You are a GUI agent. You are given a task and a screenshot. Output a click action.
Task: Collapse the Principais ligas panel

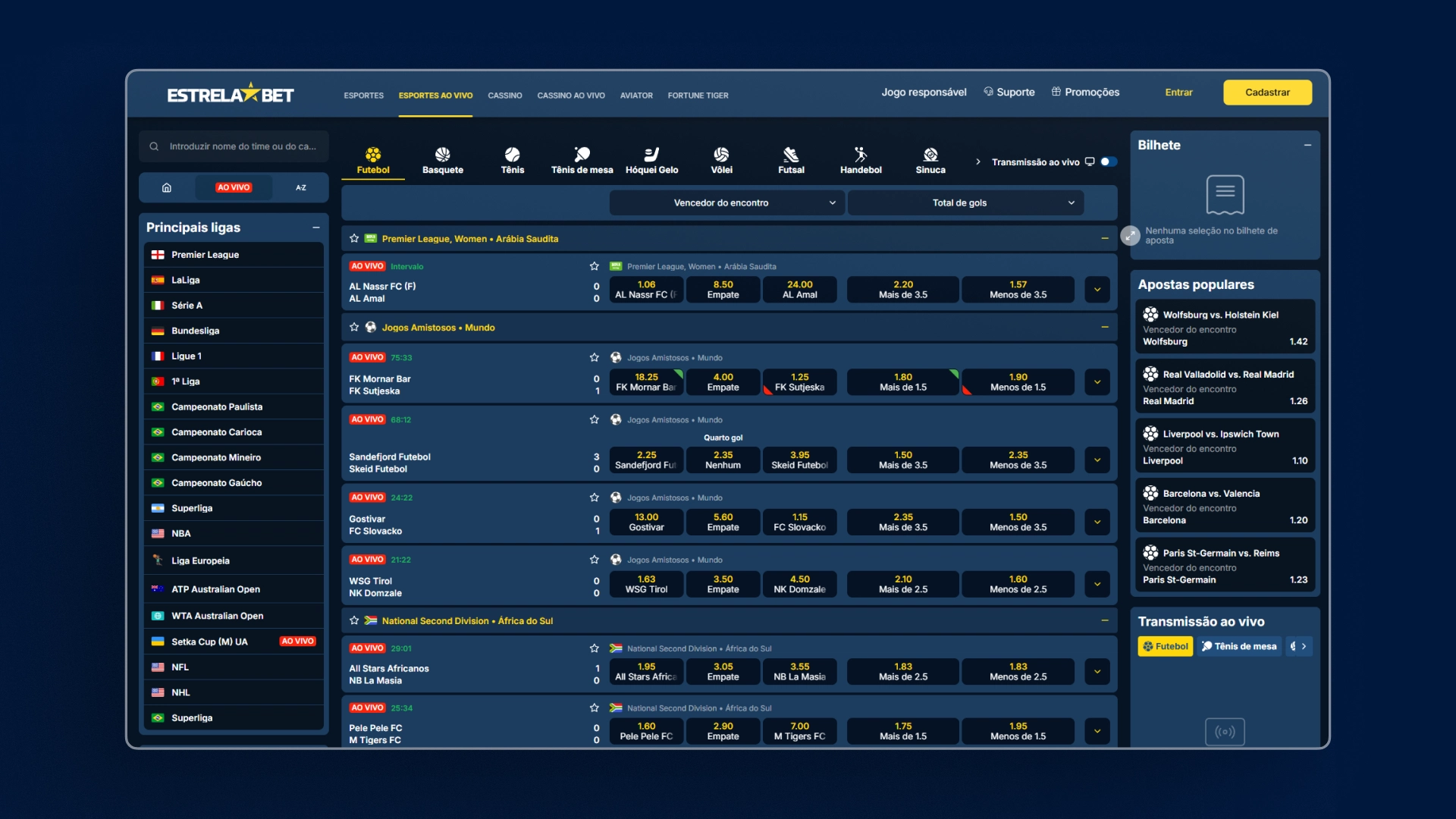(x=316, y=227)
